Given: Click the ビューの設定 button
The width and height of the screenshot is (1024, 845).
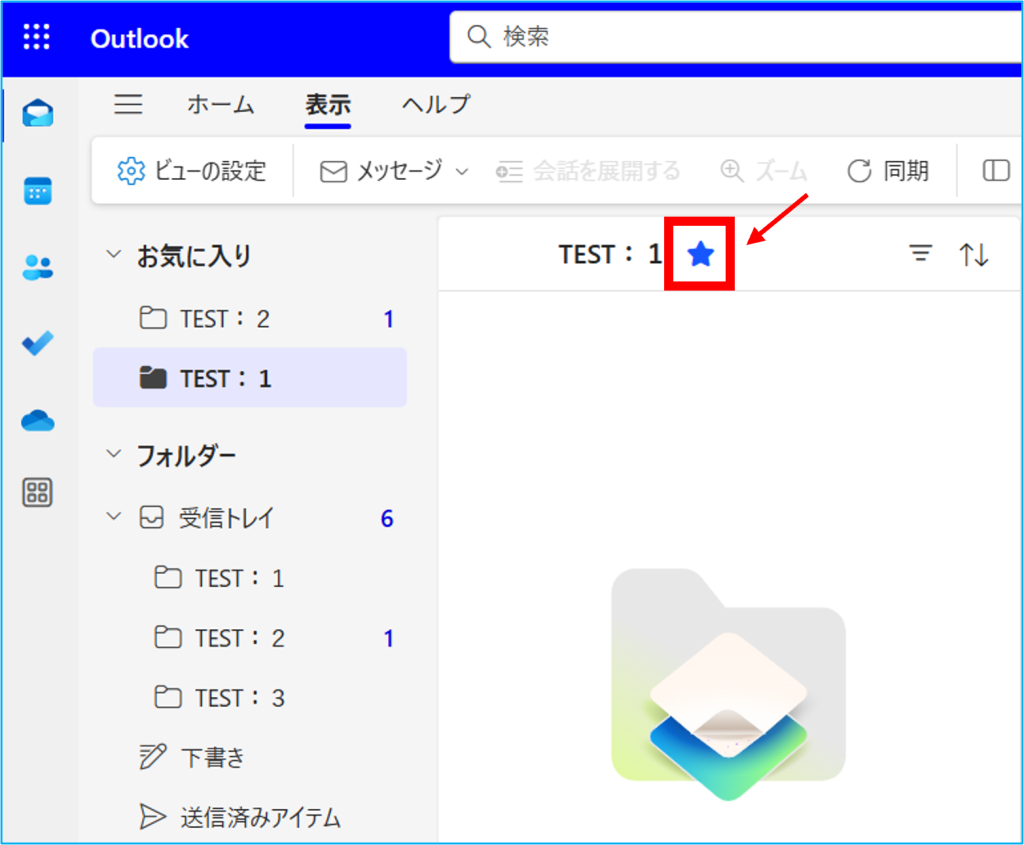Looking at the screenshot, I should 192,171.
